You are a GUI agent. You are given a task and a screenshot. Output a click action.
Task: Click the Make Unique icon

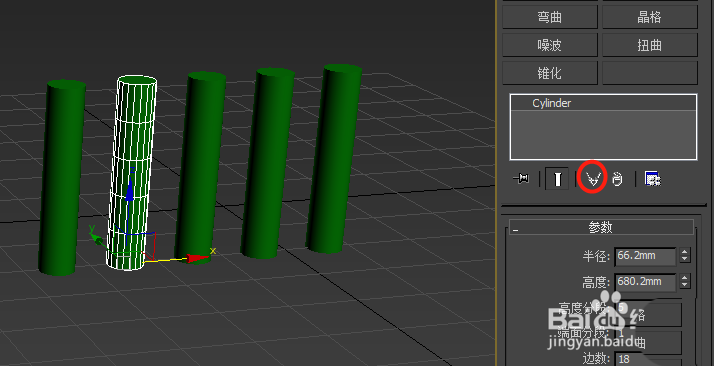[x=592, y=179]
